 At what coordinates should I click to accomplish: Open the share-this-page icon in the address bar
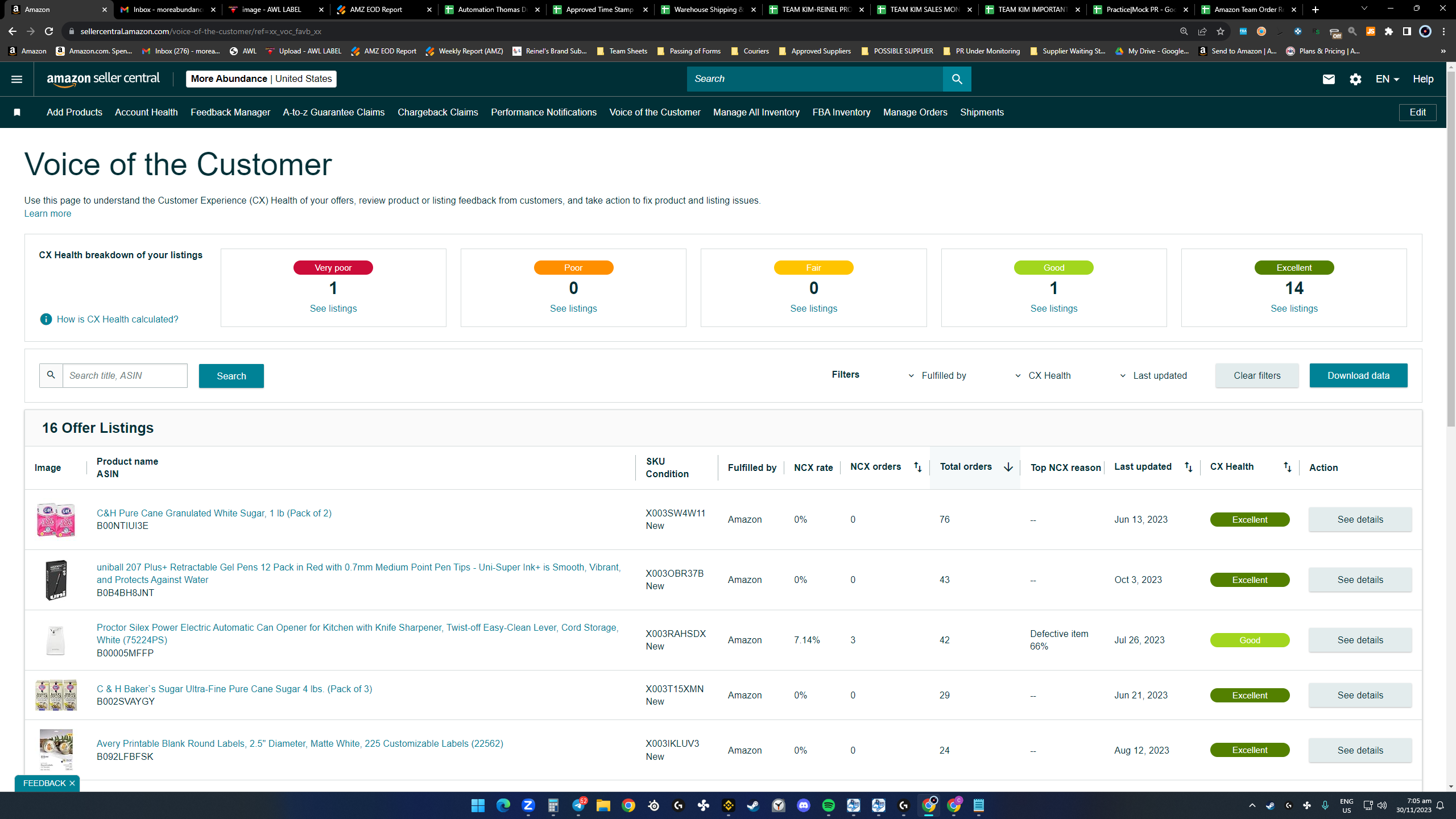click(1202, 31)
